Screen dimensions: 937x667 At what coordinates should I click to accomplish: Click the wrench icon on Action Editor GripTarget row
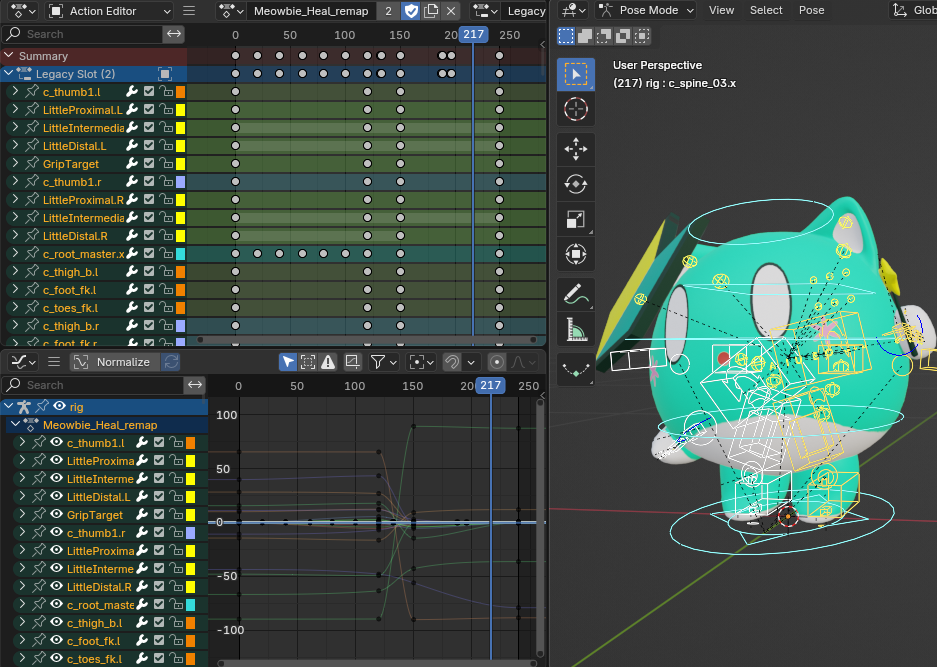point(132,164)
